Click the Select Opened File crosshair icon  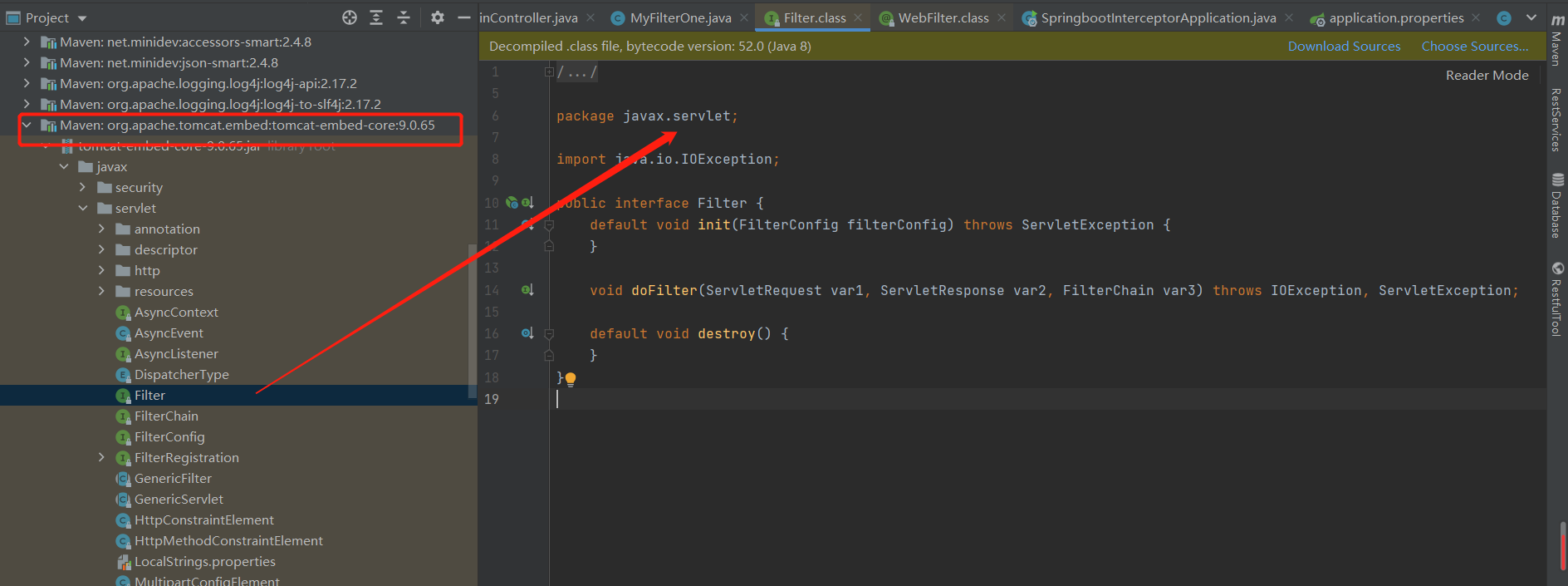click(350, 17)
